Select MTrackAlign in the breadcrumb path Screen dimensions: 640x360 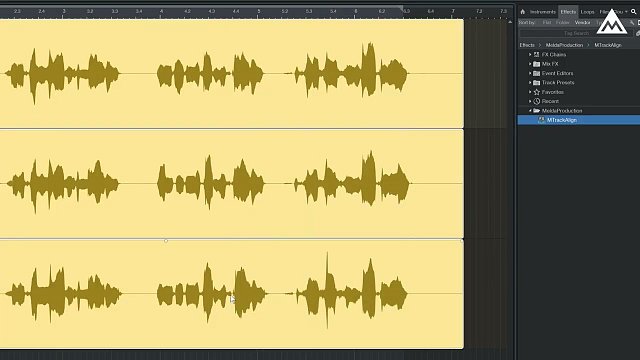click(x=608, y=45)
